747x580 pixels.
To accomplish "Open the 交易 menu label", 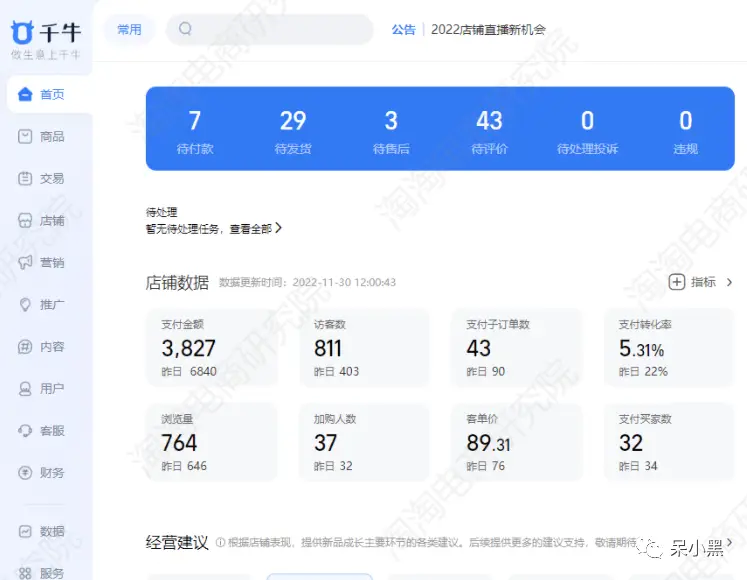I will point(52,178).
